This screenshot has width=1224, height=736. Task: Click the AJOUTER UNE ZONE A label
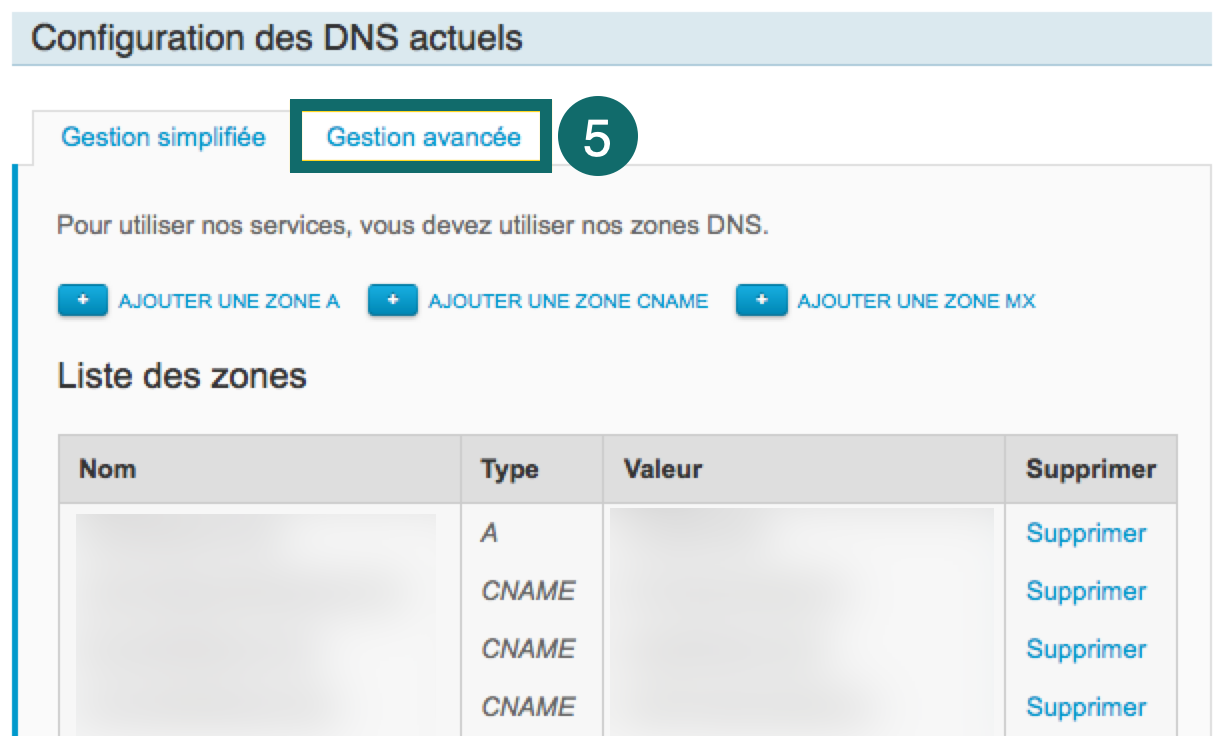pos(229,301)
